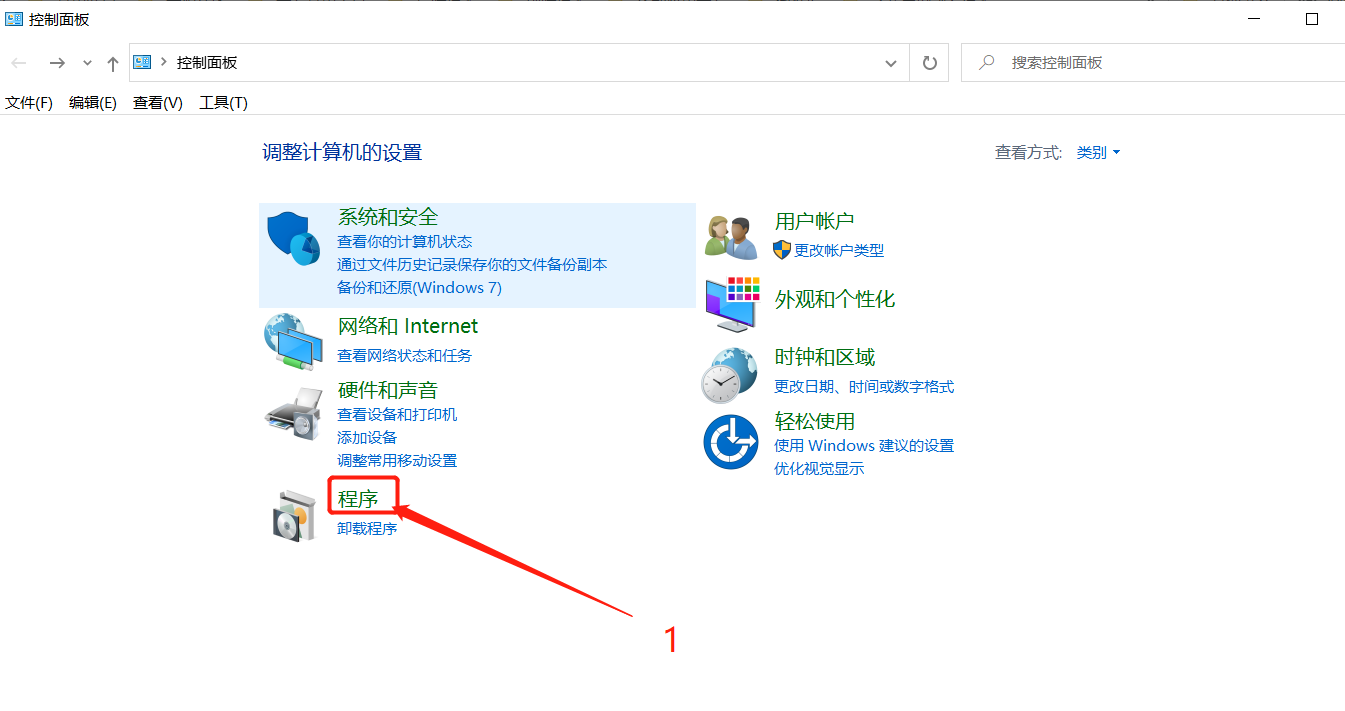
Task: Click the Programs disc box icon
Action: pyautogui.click(x=293, y=515)
